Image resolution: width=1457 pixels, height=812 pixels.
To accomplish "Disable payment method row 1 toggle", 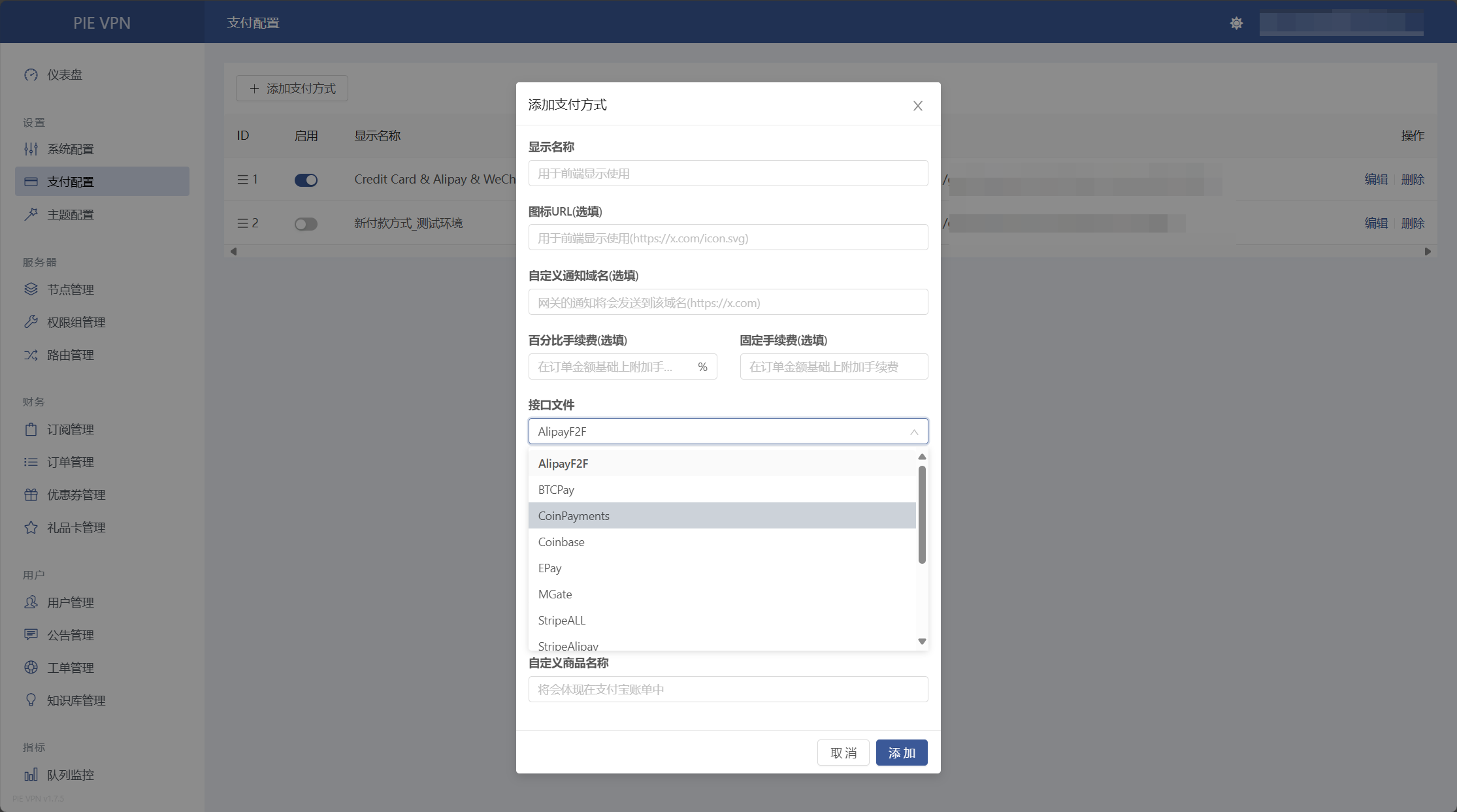I will point(306,180).
